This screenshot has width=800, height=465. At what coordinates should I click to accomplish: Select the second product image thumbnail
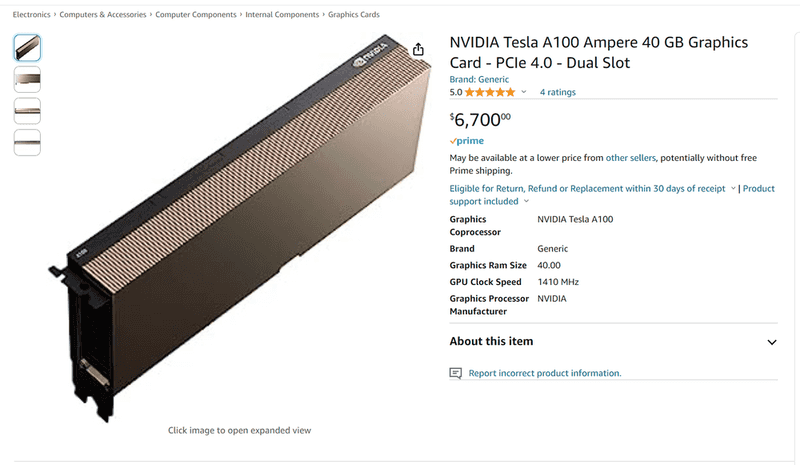click(x=27, y=79)
